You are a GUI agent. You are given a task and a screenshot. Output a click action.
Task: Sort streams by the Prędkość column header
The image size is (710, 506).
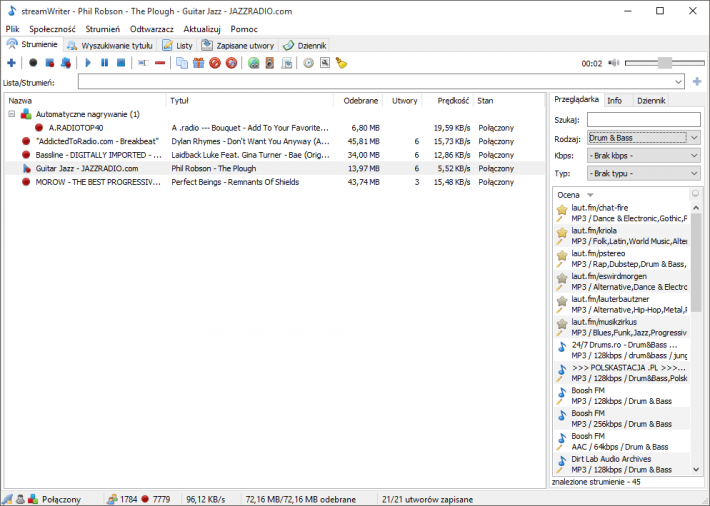tap(448, 101)
